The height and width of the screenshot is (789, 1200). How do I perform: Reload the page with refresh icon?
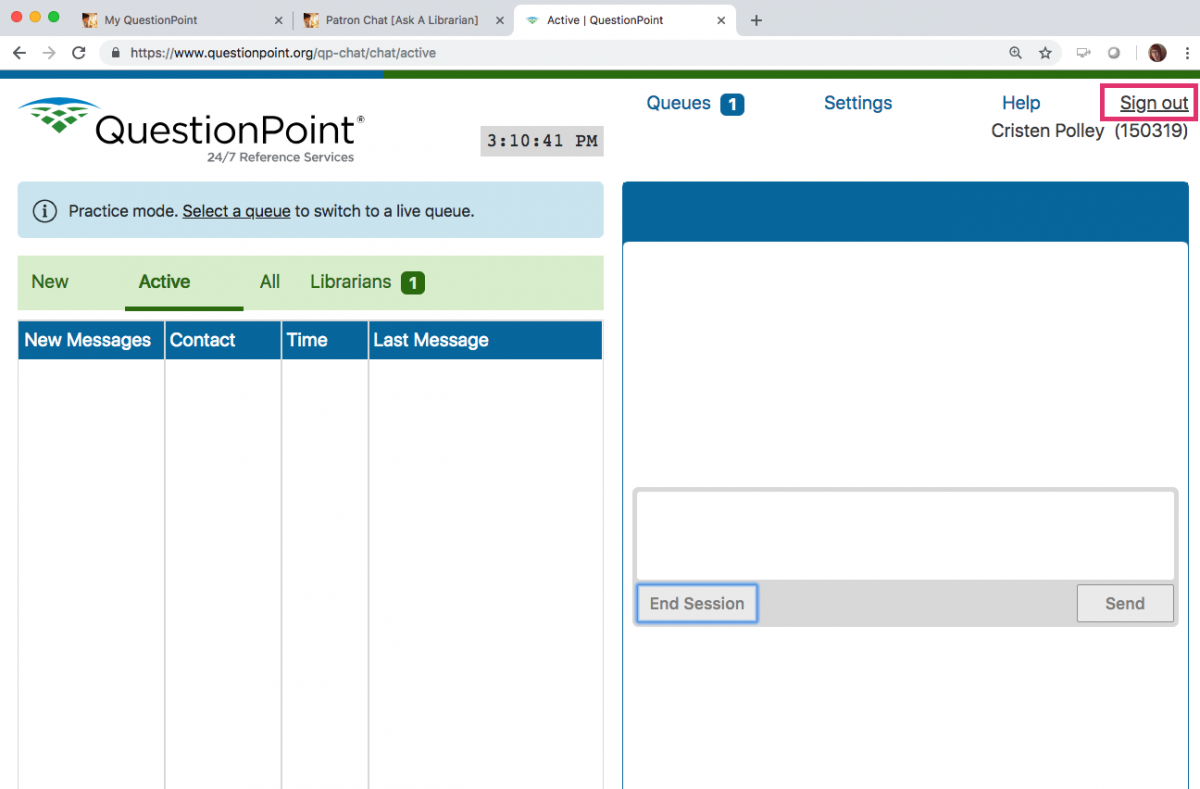pos(79,53)
